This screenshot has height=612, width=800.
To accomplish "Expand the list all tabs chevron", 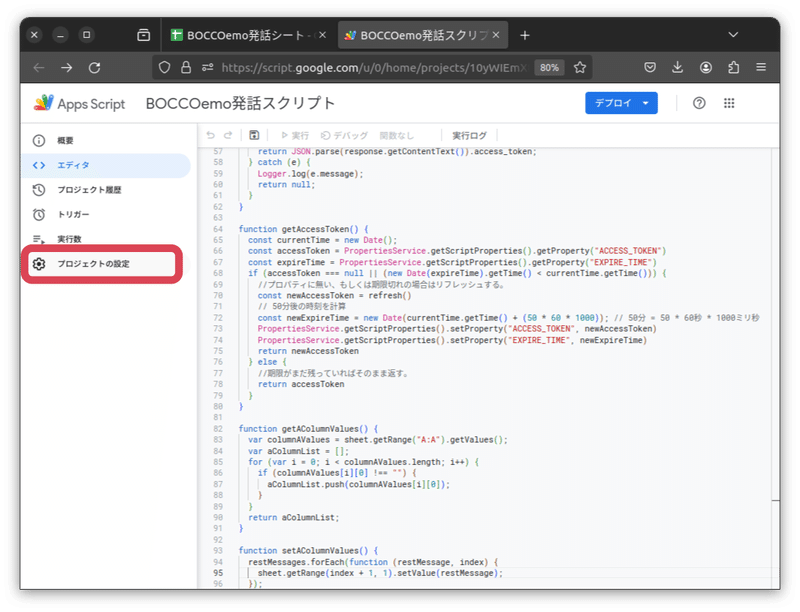I will pyautogui.click(x=733, y=35).
